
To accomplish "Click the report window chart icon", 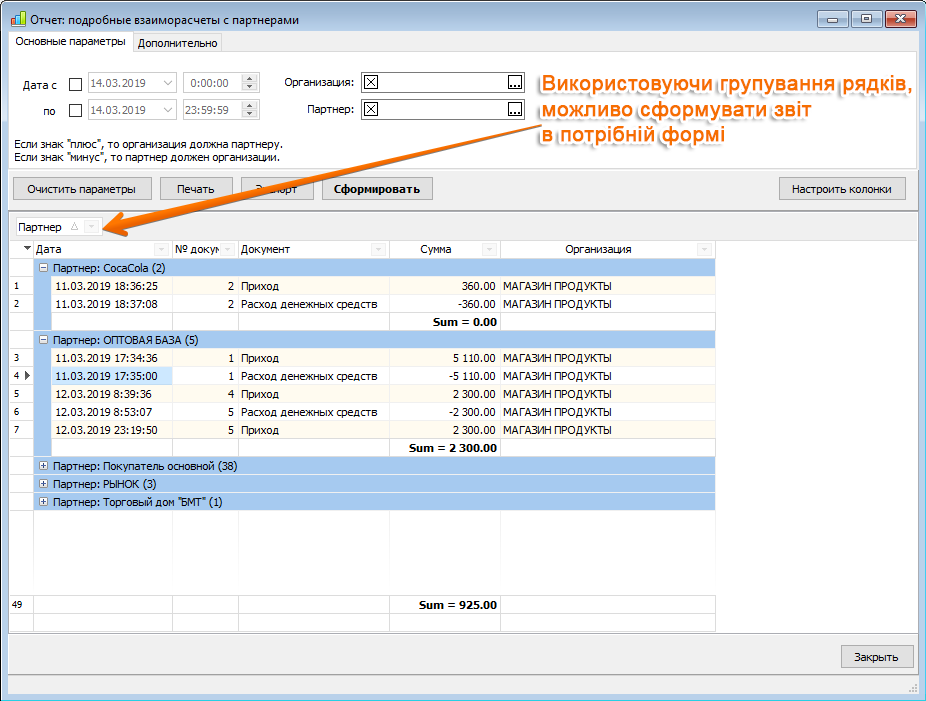I will pos(18,19).
